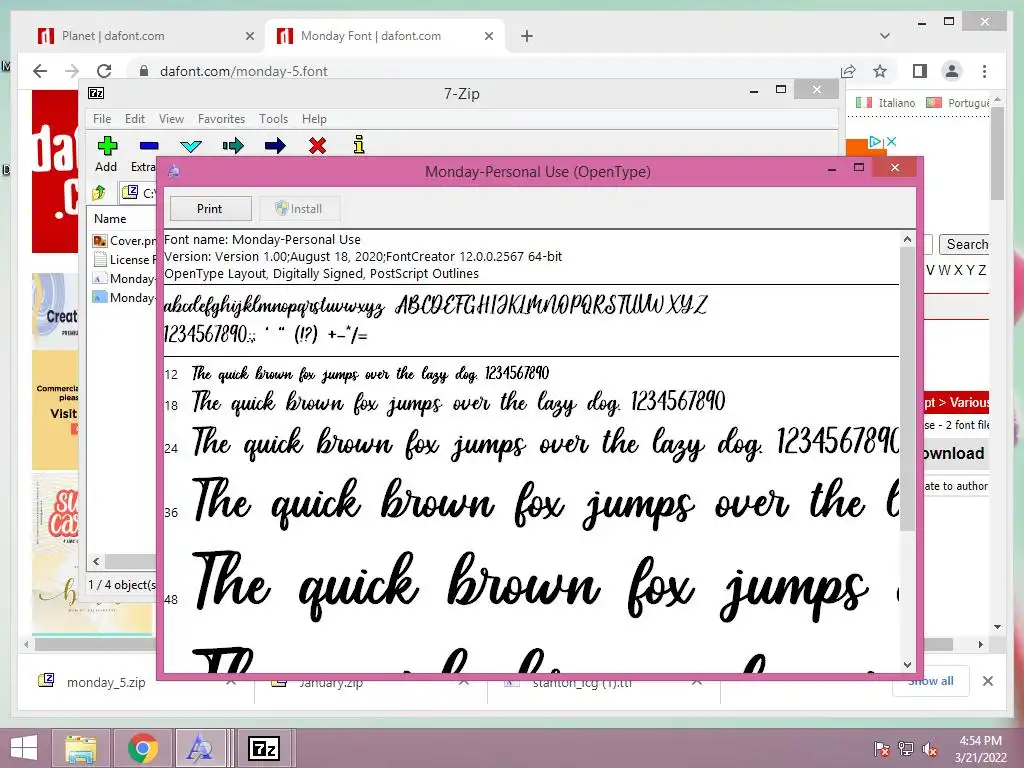Select Cover file in 7-Zip list
The width and height of the screenshot is (1024, 768).
click(x=124, y=240)
